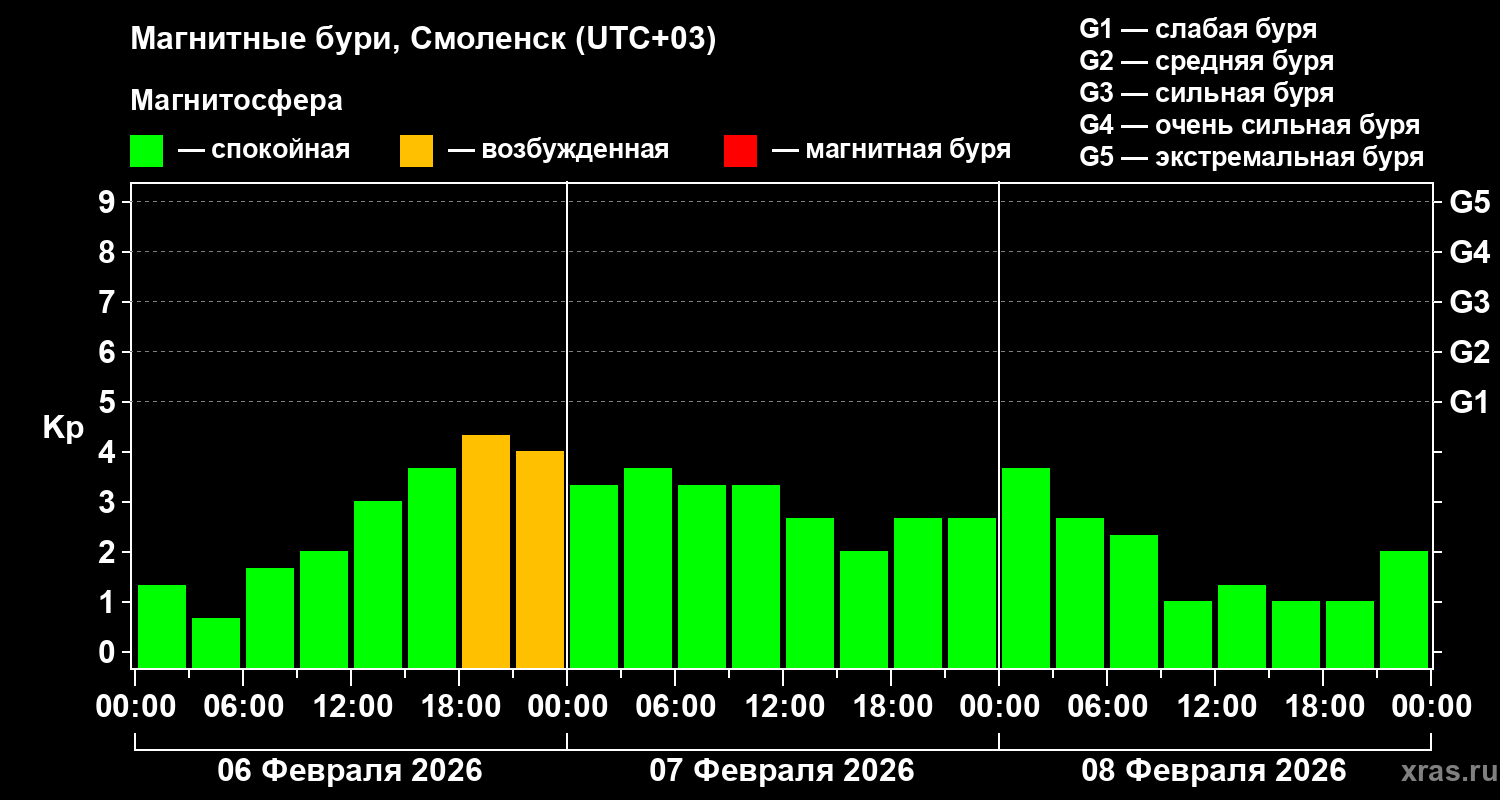Click the 'G5' label on right axis
1500x800 pixels.
(1469, 202)
